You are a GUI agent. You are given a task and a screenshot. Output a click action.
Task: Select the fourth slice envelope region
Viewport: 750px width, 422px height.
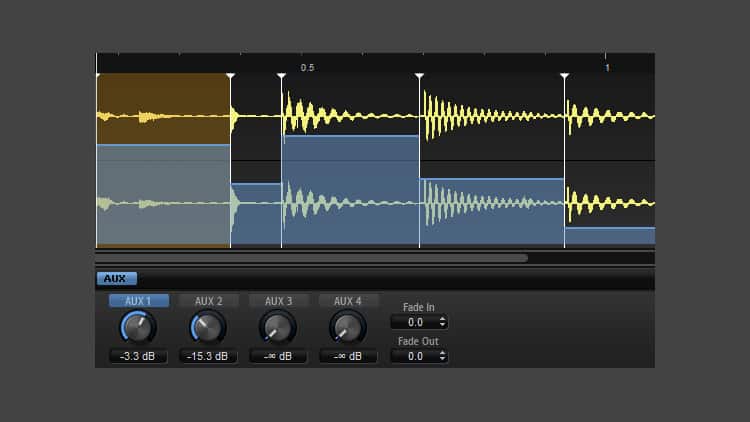pos(492,212)
